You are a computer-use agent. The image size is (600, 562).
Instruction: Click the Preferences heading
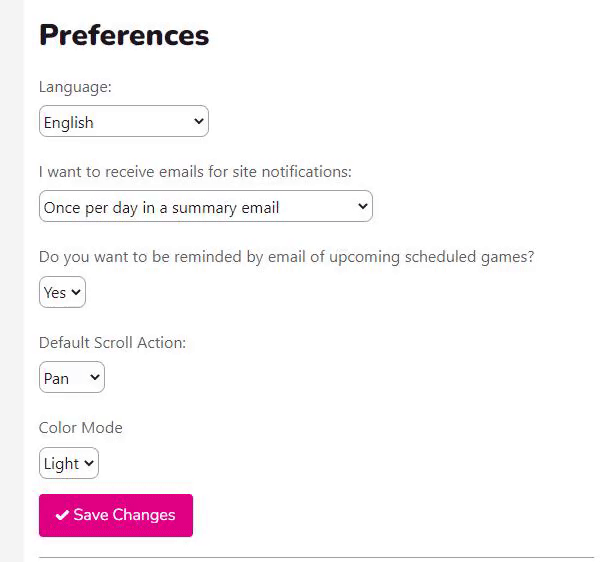pos(124,35)
